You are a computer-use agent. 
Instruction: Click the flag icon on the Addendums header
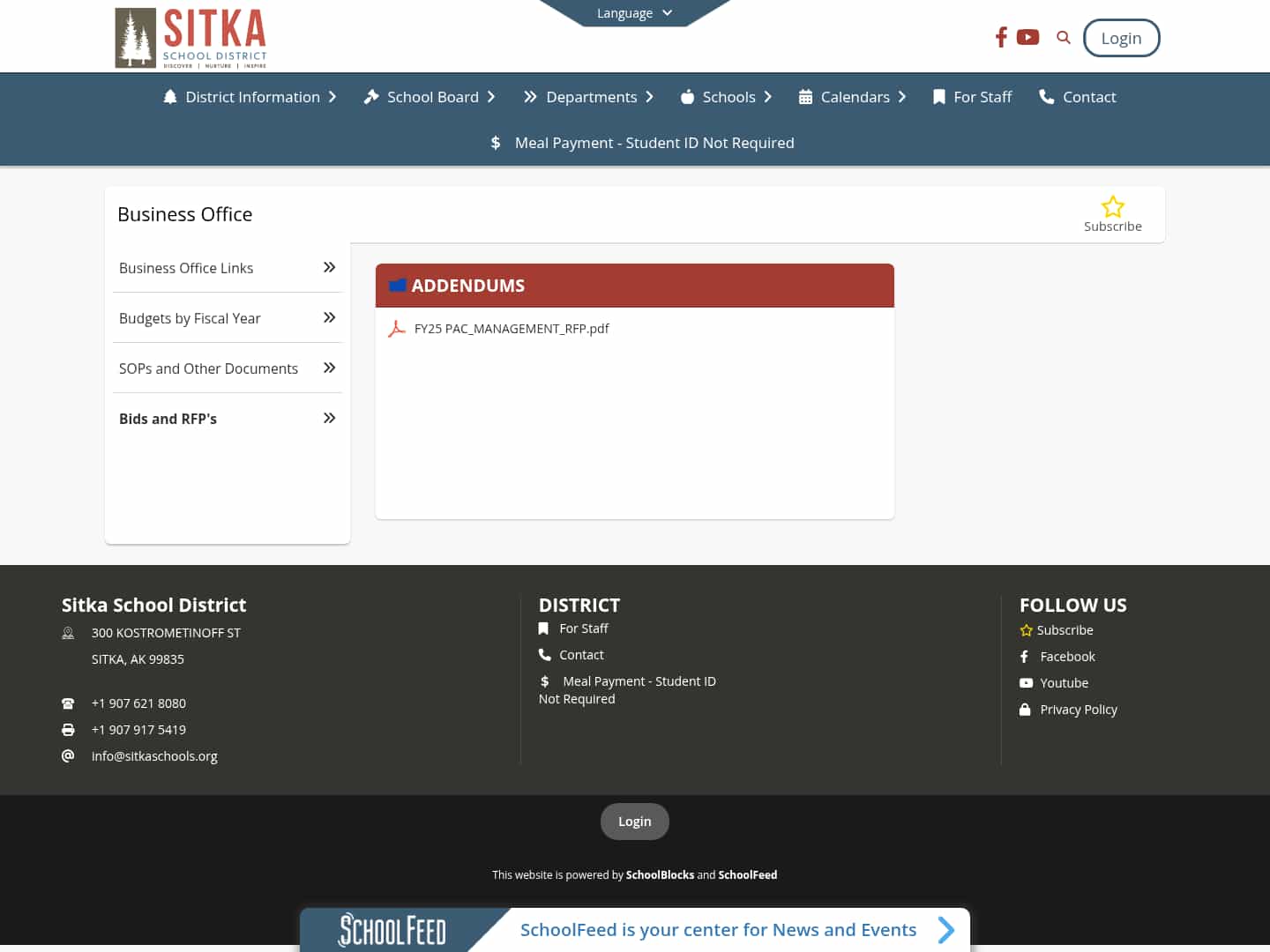(399, 285)
